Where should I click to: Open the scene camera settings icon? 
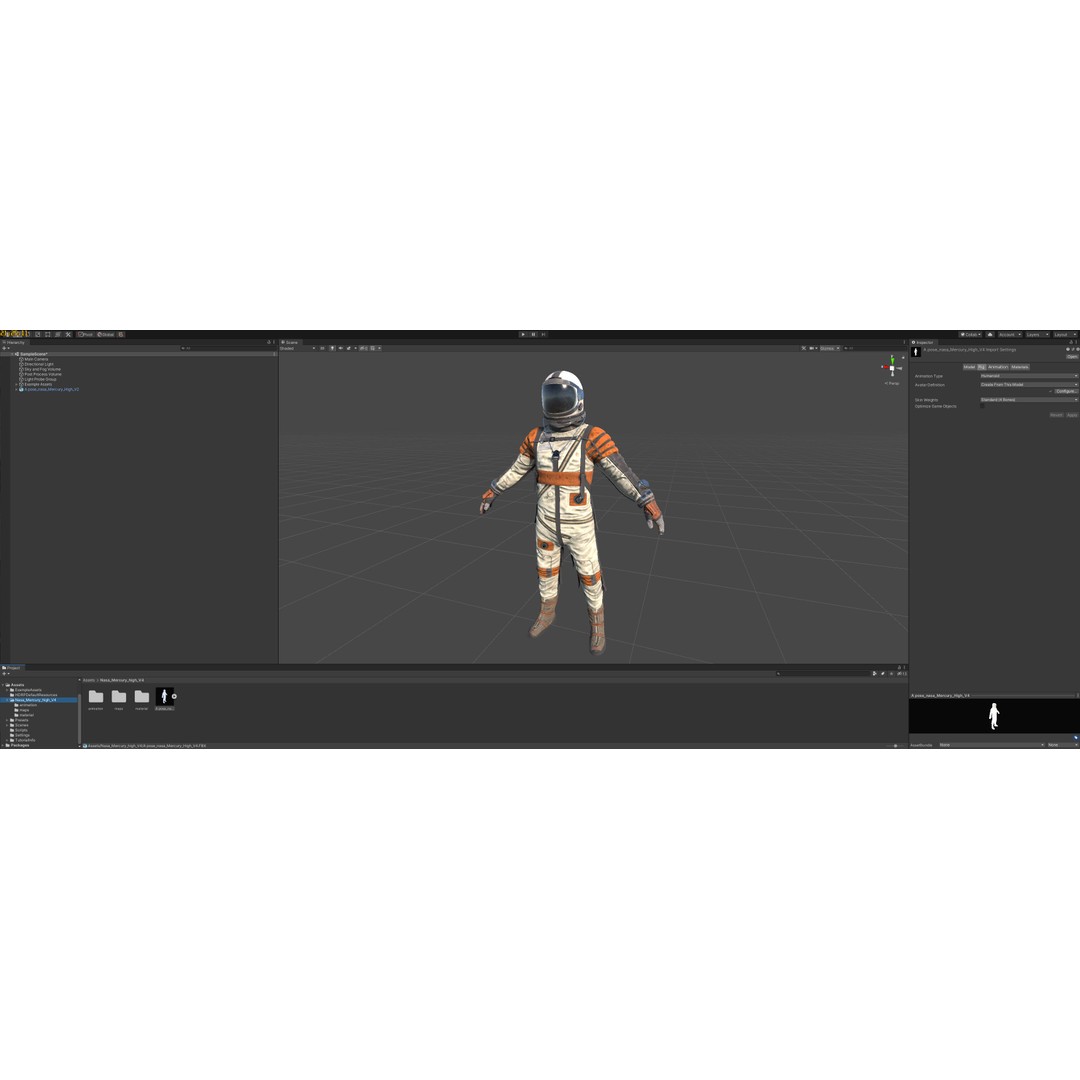click(x=813, y=349)
